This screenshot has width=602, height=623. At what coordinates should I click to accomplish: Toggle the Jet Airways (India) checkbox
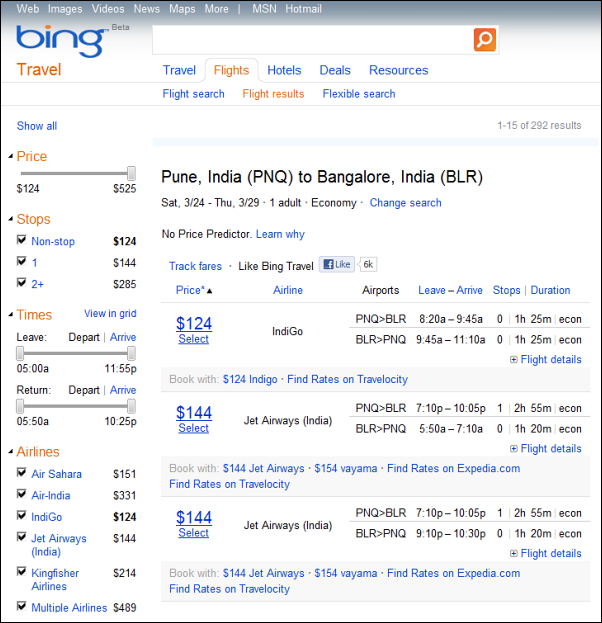point(21,537)
